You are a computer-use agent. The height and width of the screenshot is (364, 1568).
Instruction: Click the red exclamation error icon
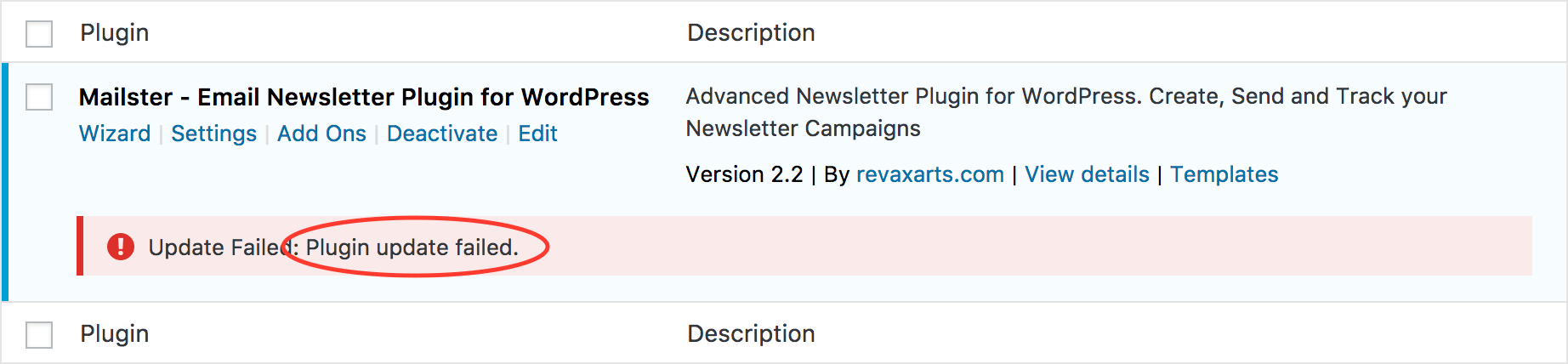tap(121, 247)
